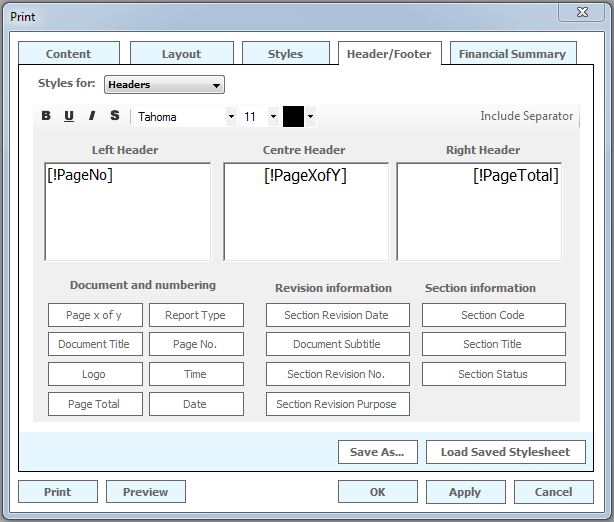Screen dimensions: 614x522
Task: Toggle underline formatting
Action: click(x=69, y=116)
